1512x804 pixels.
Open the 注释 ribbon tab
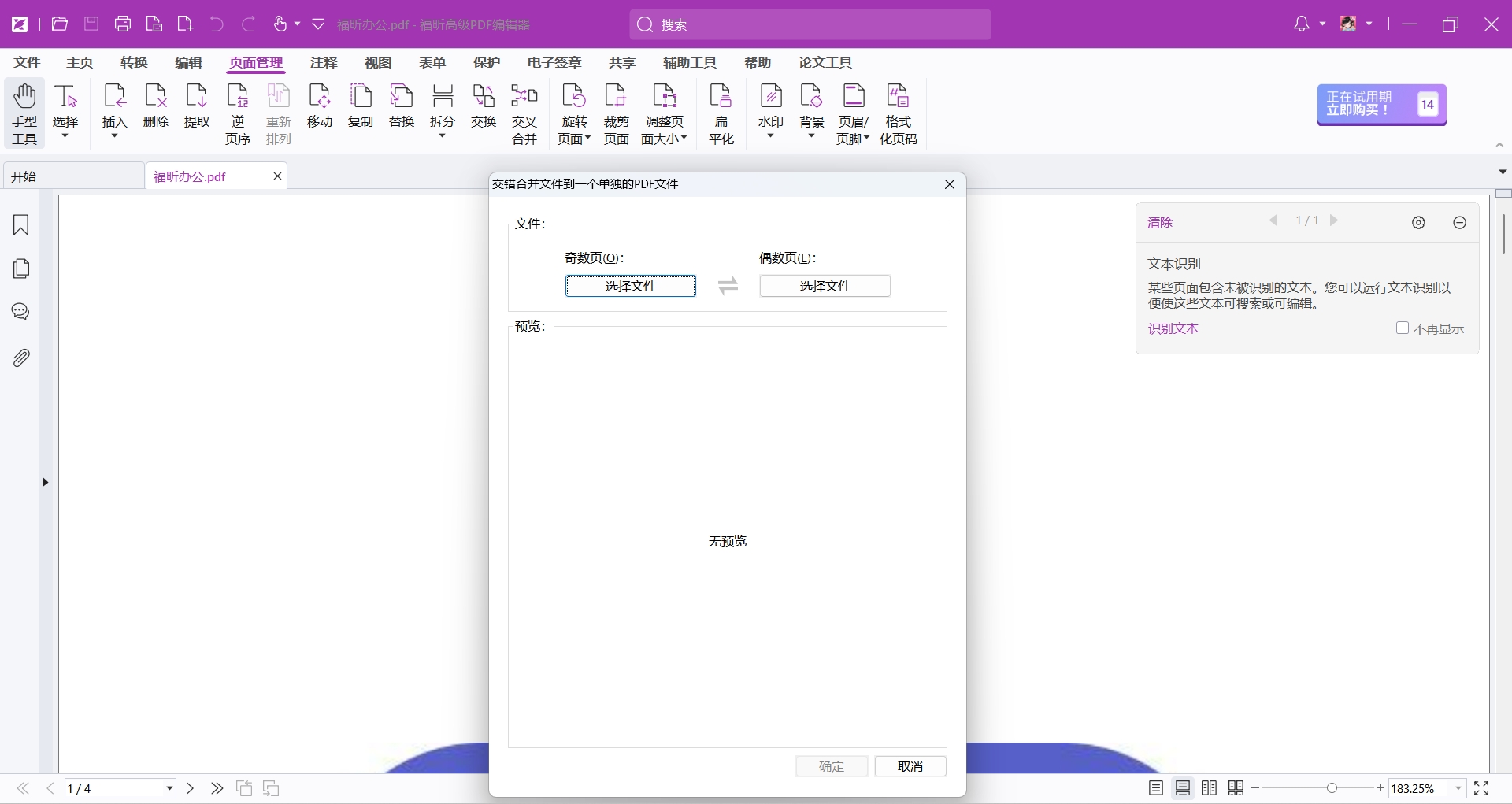(x=323, y=62)
